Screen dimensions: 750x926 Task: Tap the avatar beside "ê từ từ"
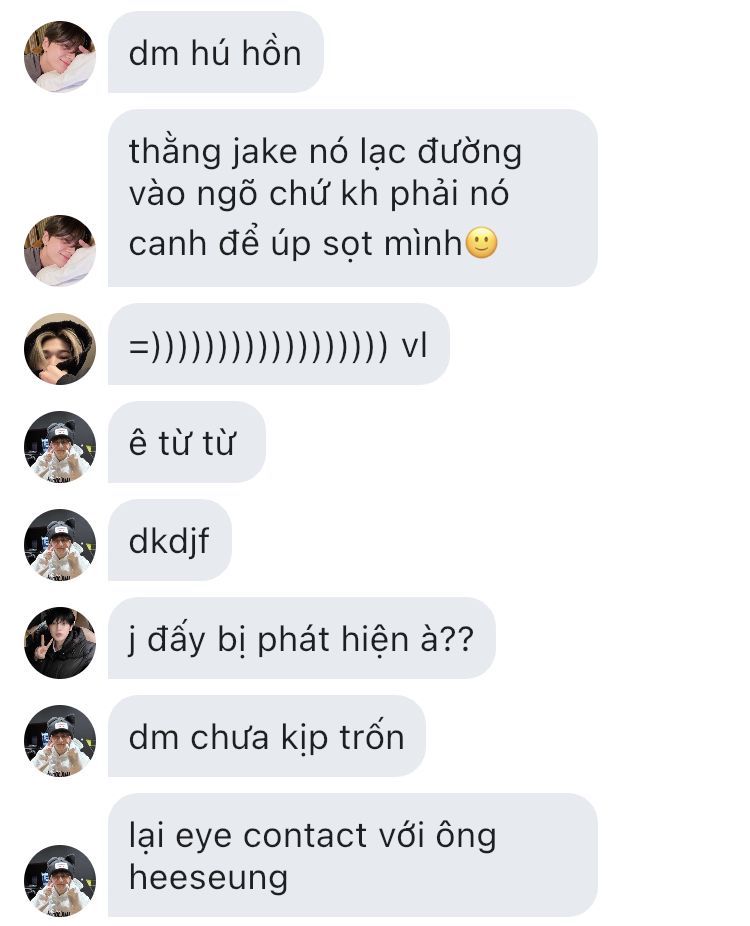[60, 446]
